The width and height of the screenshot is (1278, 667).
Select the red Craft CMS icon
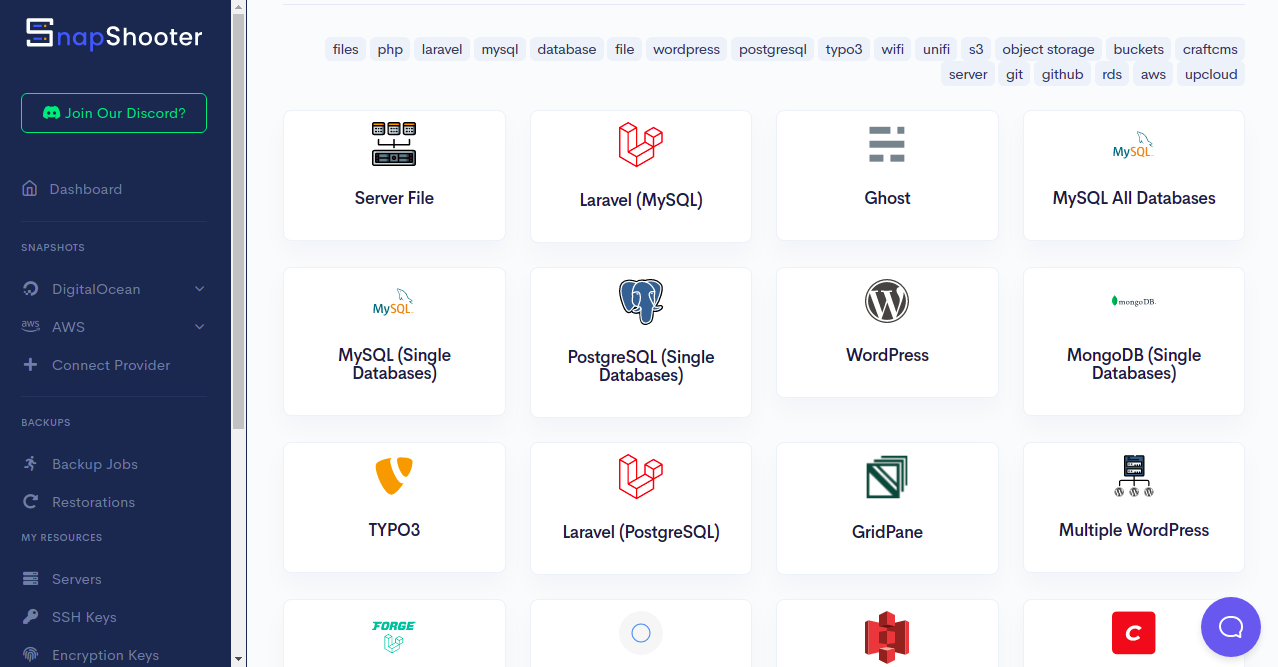1134,633
